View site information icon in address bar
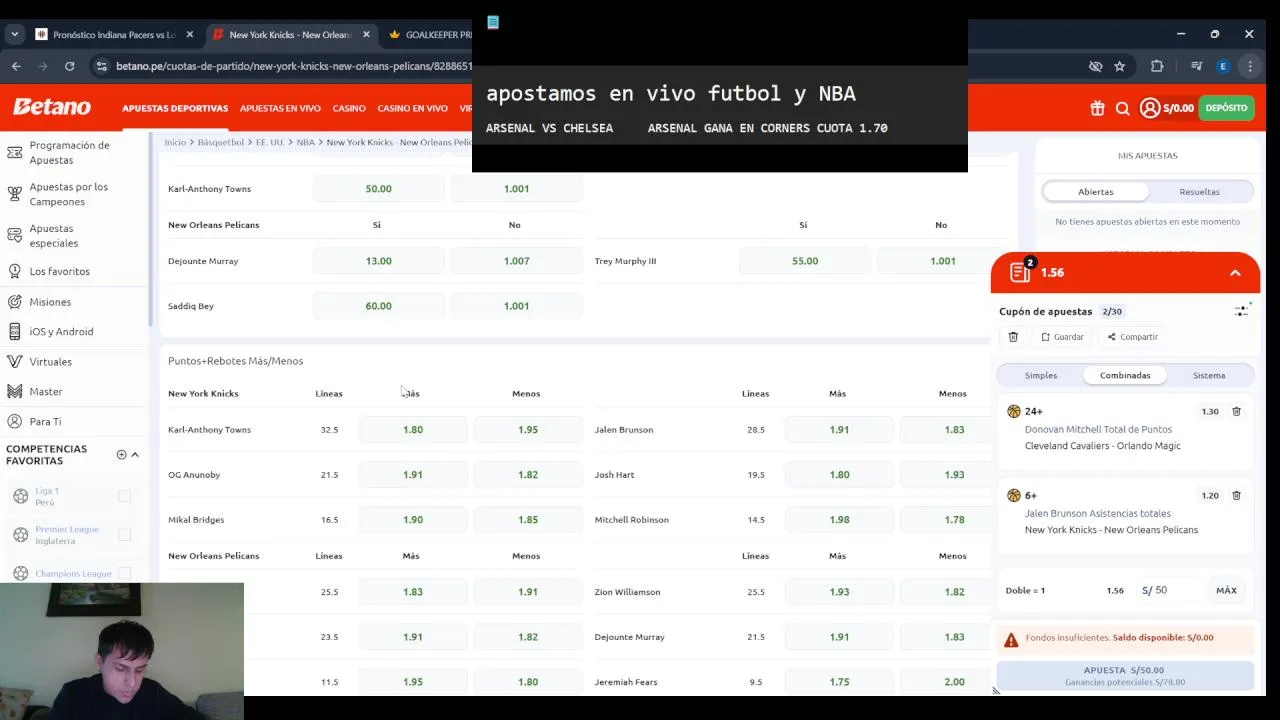The height and width of the screenshot is (720, 1280). point(100,66)
